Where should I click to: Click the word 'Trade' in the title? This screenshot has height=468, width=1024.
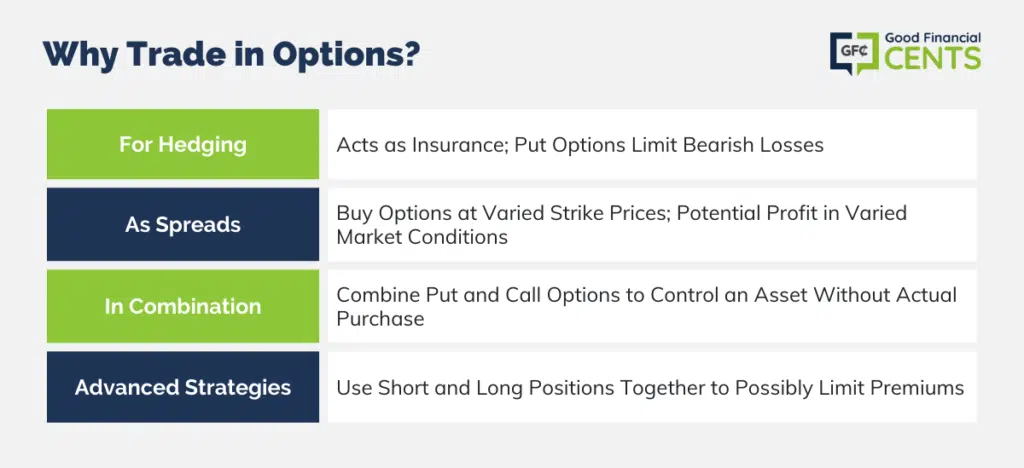click(x=170, y=55)
